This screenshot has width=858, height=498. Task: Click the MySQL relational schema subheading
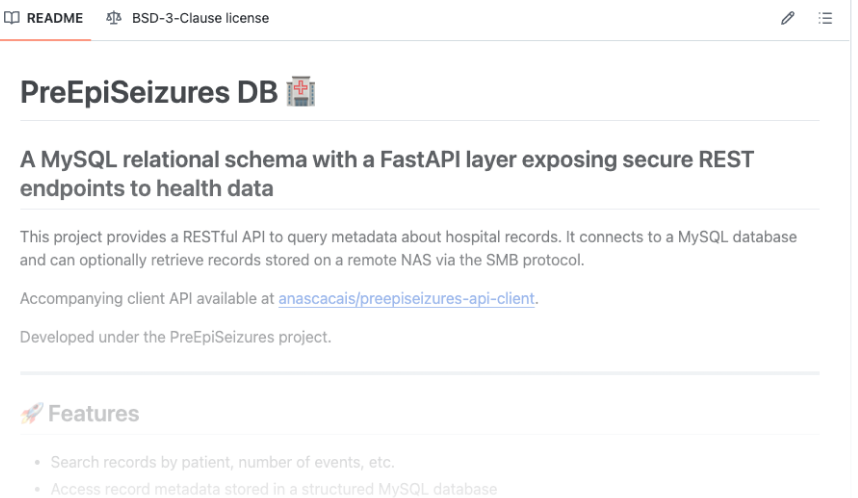tap(387, 174)
